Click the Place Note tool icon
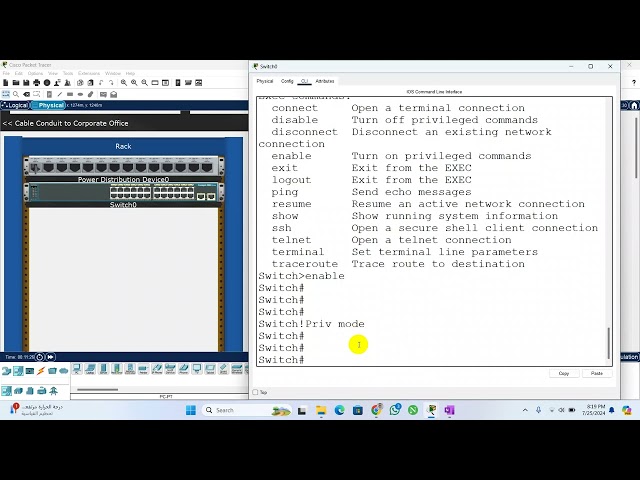The width and height of the screenshot is (640, 480). (x=49, y=94)
